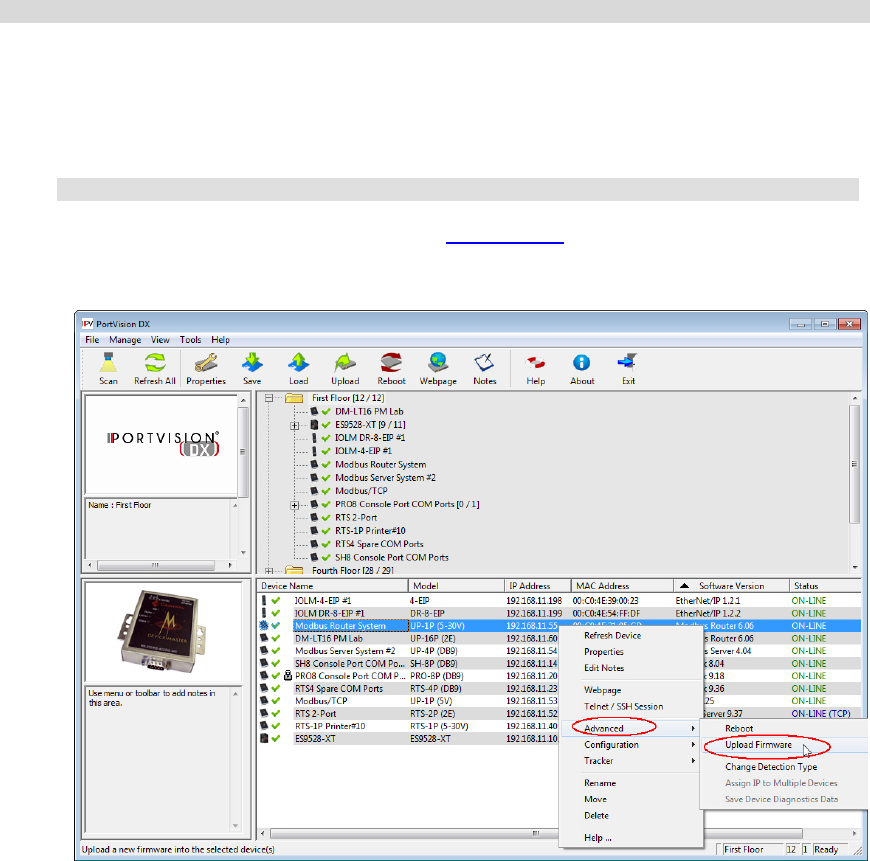Click the Upload toolbar icon
Screen dimensions: 870x861
tap(345, 363)
